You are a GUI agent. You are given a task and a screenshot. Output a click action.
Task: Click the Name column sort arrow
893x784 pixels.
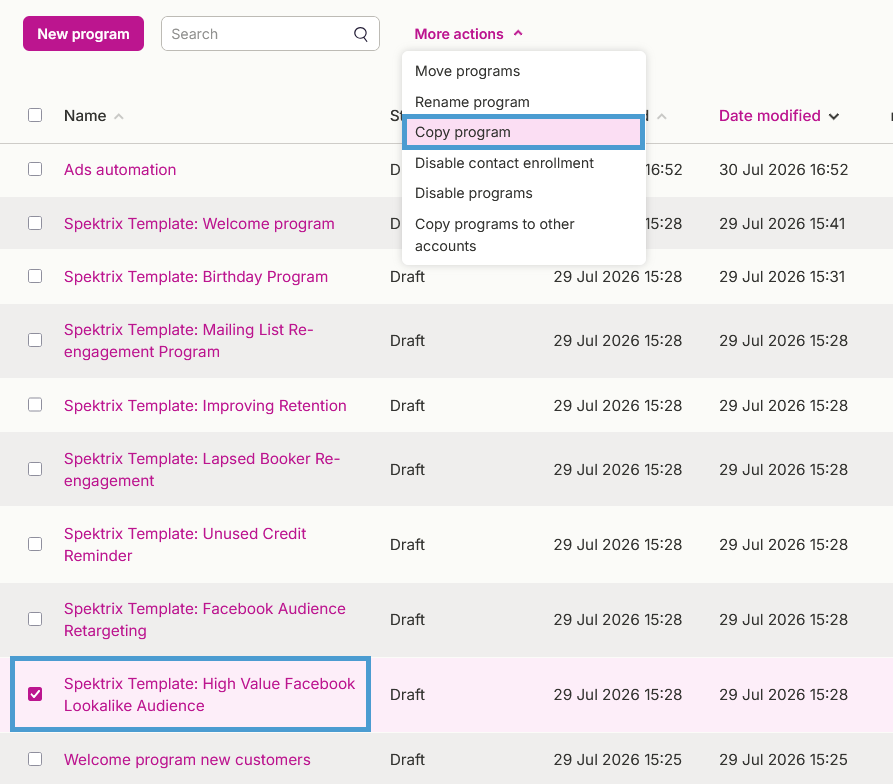coord(118,116)
